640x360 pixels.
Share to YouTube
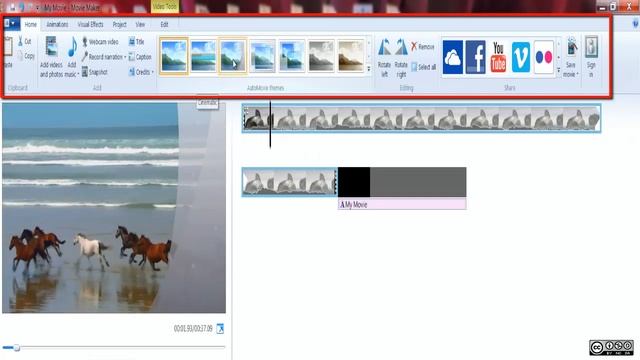498,57
